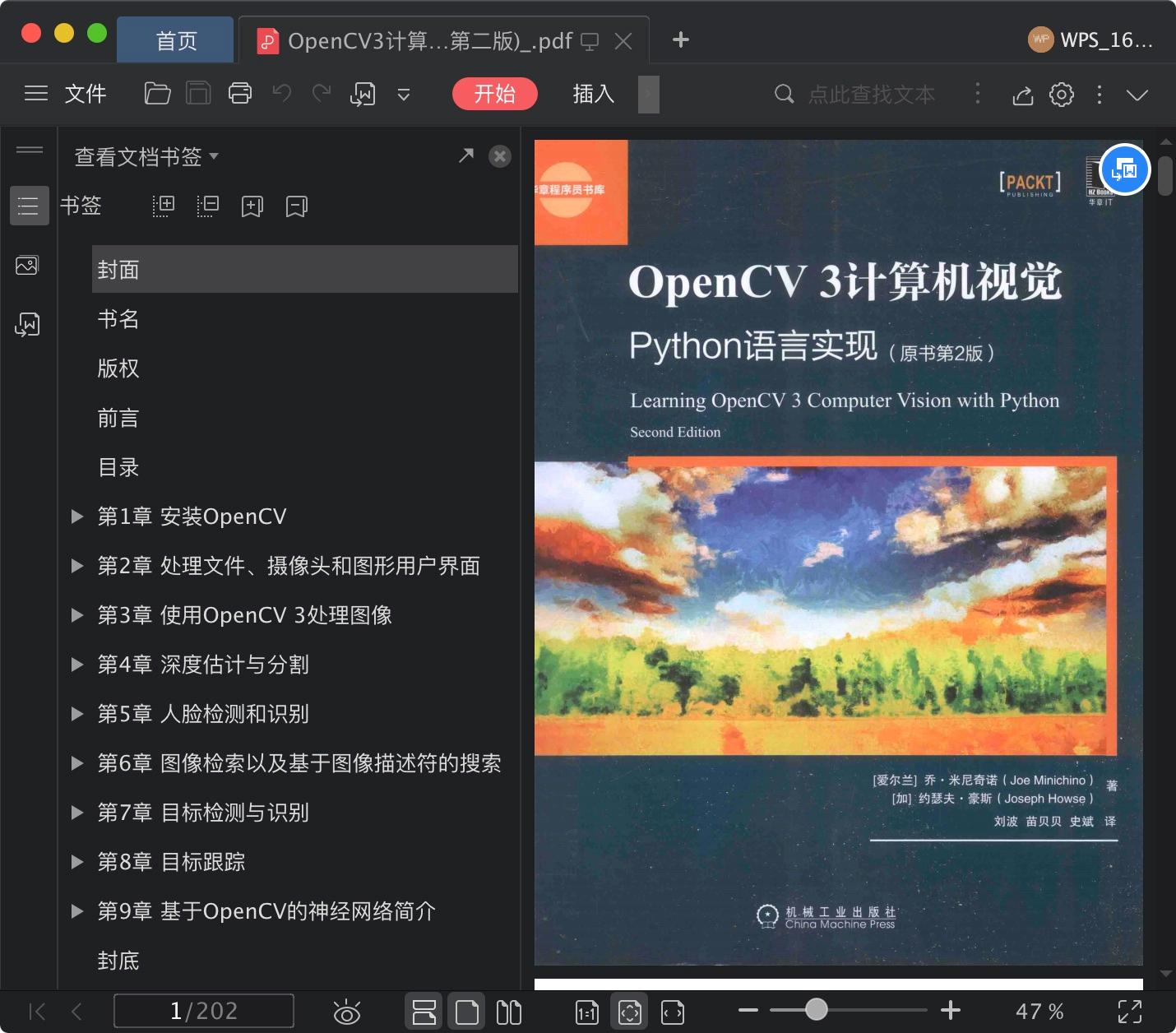Click the 点此查找文本 search field
Image resolution: width=1176 pixels, height=1033 pixels.
click(872, 95)
